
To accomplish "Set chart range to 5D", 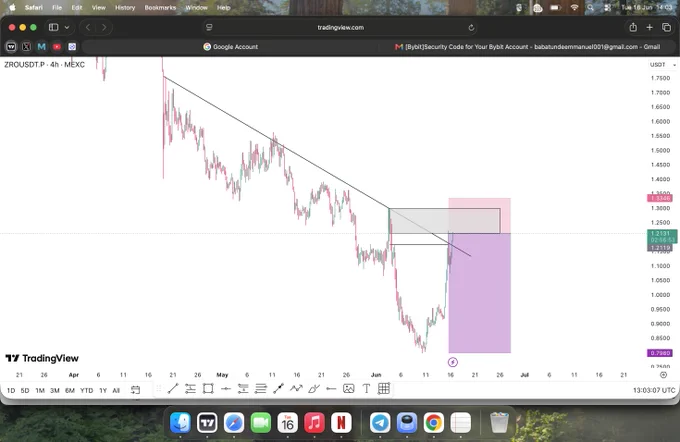I will [x=25, y=390].
